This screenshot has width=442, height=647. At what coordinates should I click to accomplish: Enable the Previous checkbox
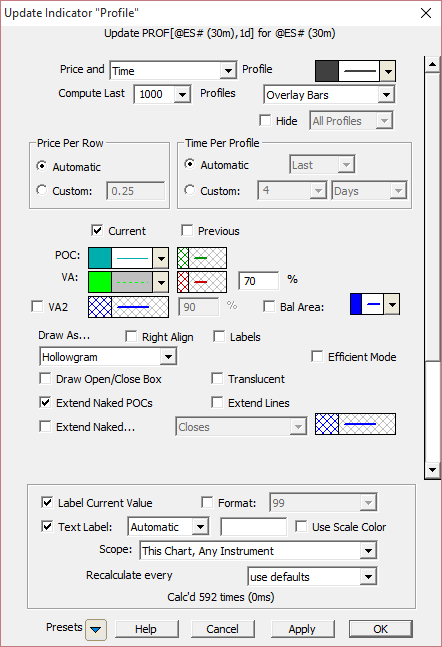coord(187,230)
